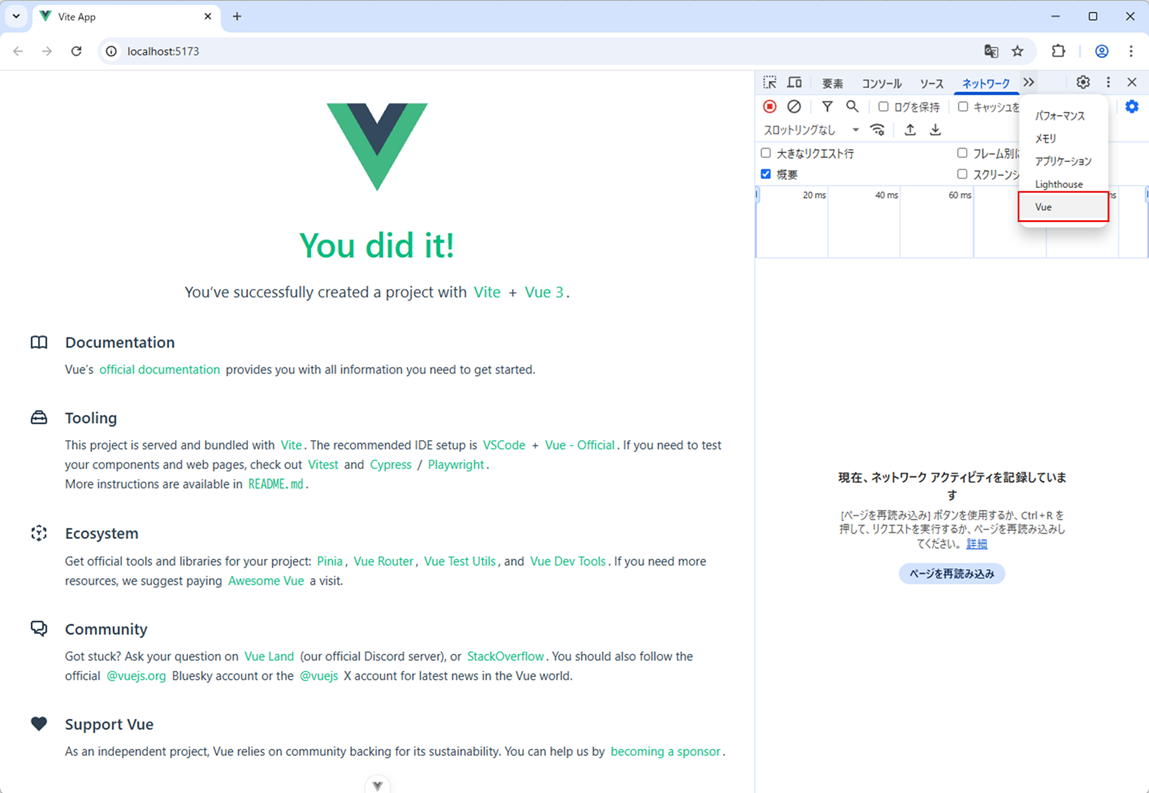Choose アプリケーション from overflow menu
Viewport: 1149px width, 793px height.
pyautogui.click(x=1063, y=161)
